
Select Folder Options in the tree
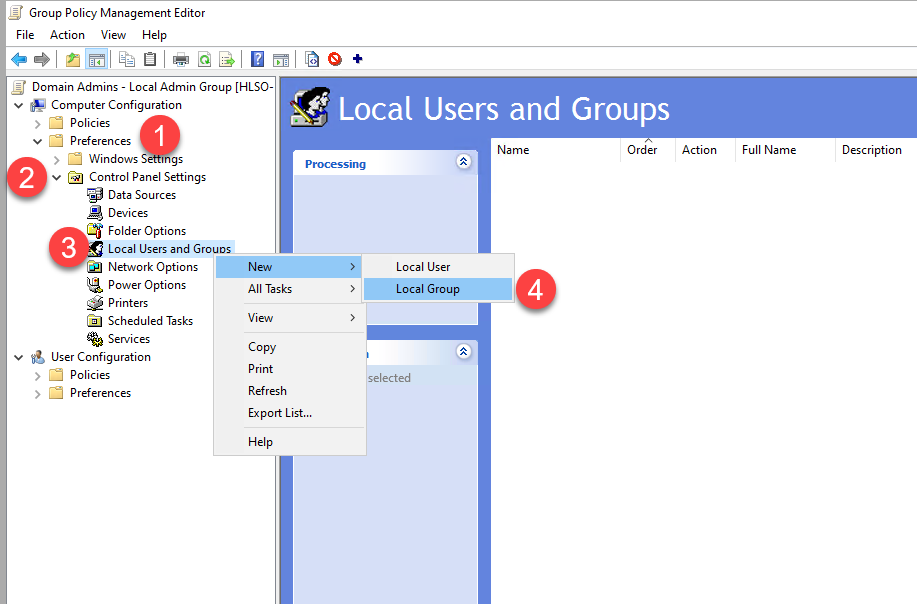[x=147, y=231]
